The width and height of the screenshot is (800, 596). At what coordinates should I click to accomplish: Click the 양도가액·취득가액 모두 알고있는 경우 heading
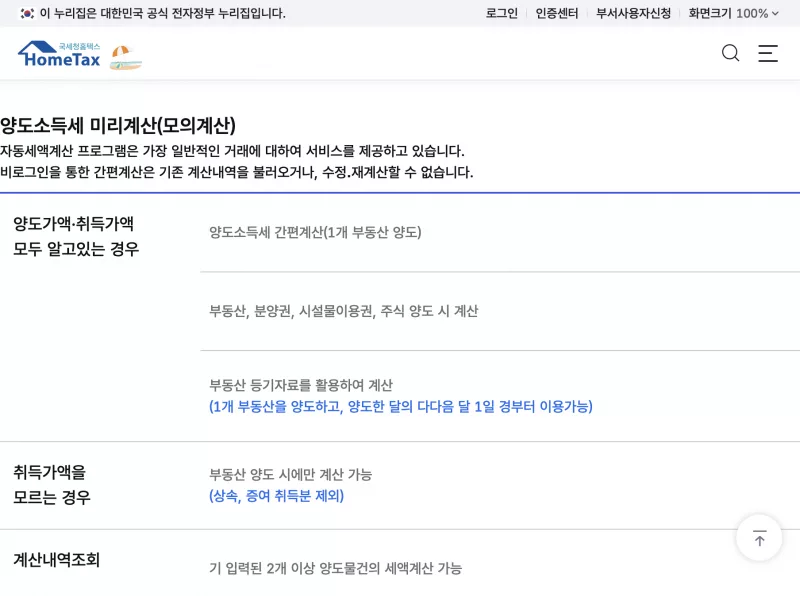pyautogui.click(x=76, y=236)
